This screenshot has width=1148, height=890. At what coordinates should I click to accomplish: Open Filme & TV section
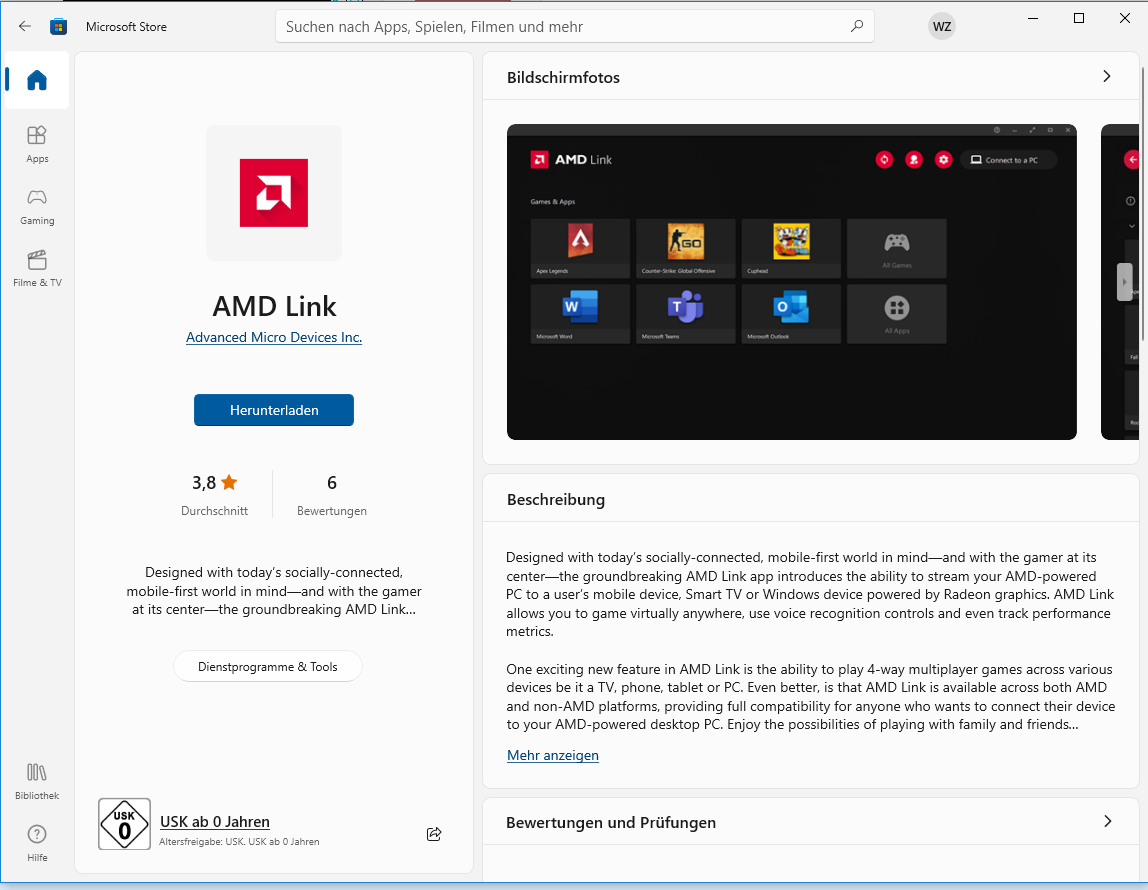click(x=37, y=269)
